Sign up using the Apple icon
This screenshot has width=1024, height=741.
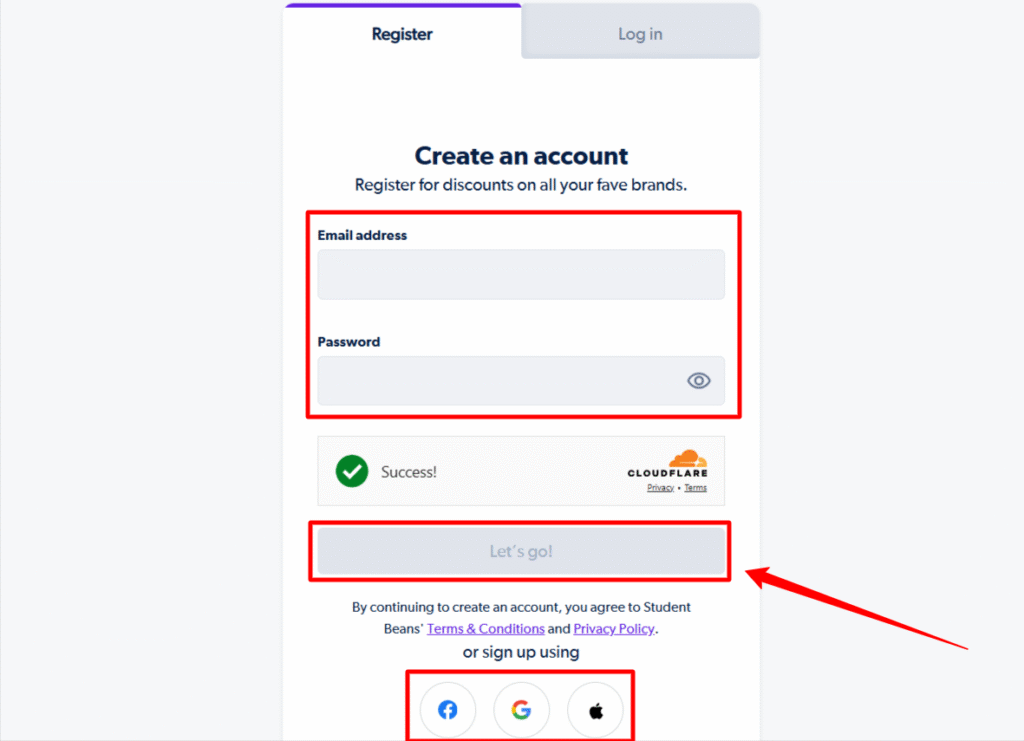(595, 709)
